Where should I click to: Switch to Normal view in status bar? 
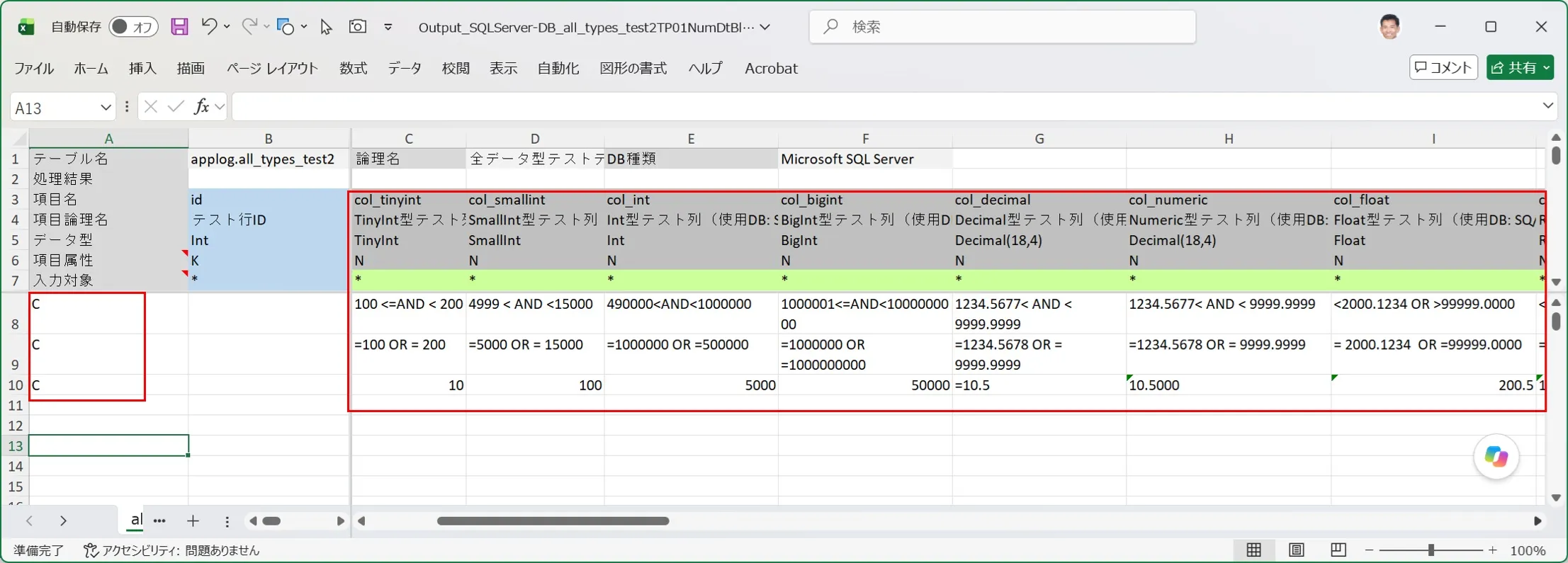[1254, 550]
